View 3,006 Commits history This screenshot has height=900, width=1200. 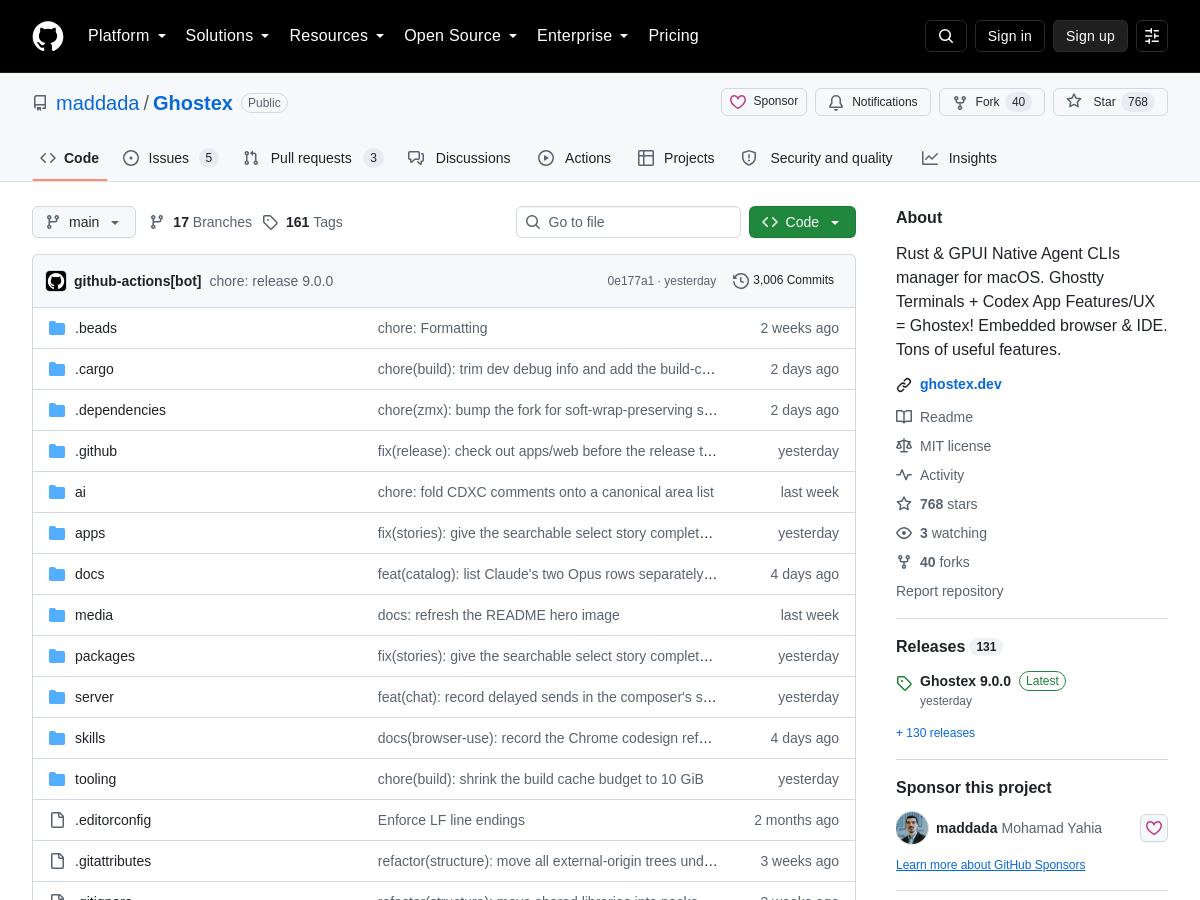783,281
